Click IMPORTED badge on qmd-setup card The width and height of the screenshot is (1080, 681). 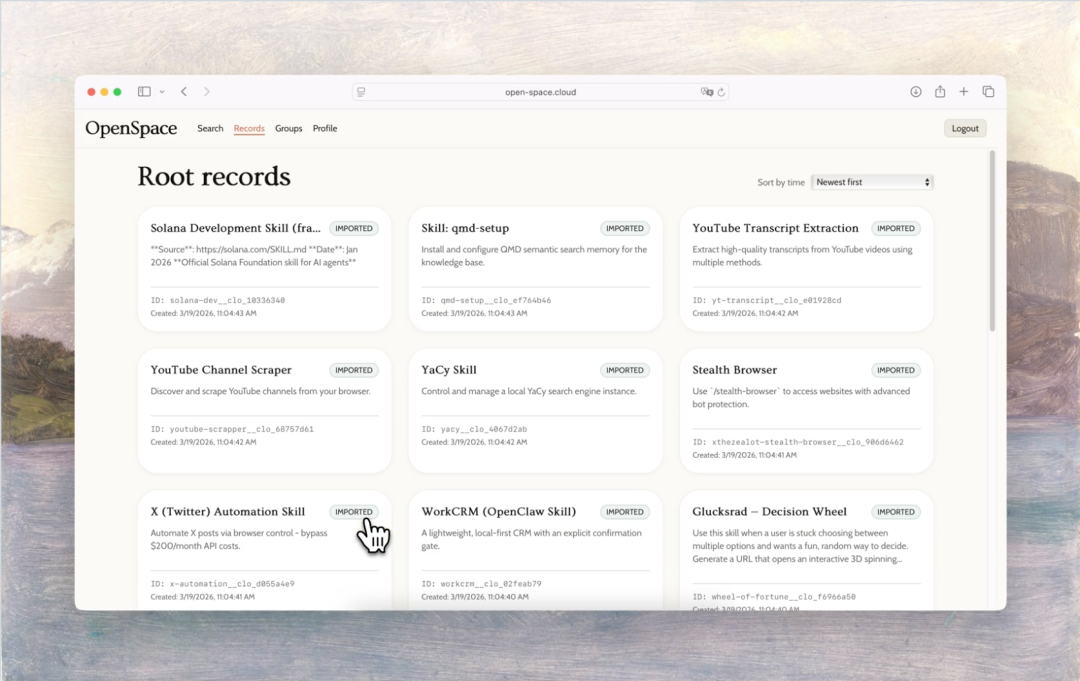click(625, 228)
